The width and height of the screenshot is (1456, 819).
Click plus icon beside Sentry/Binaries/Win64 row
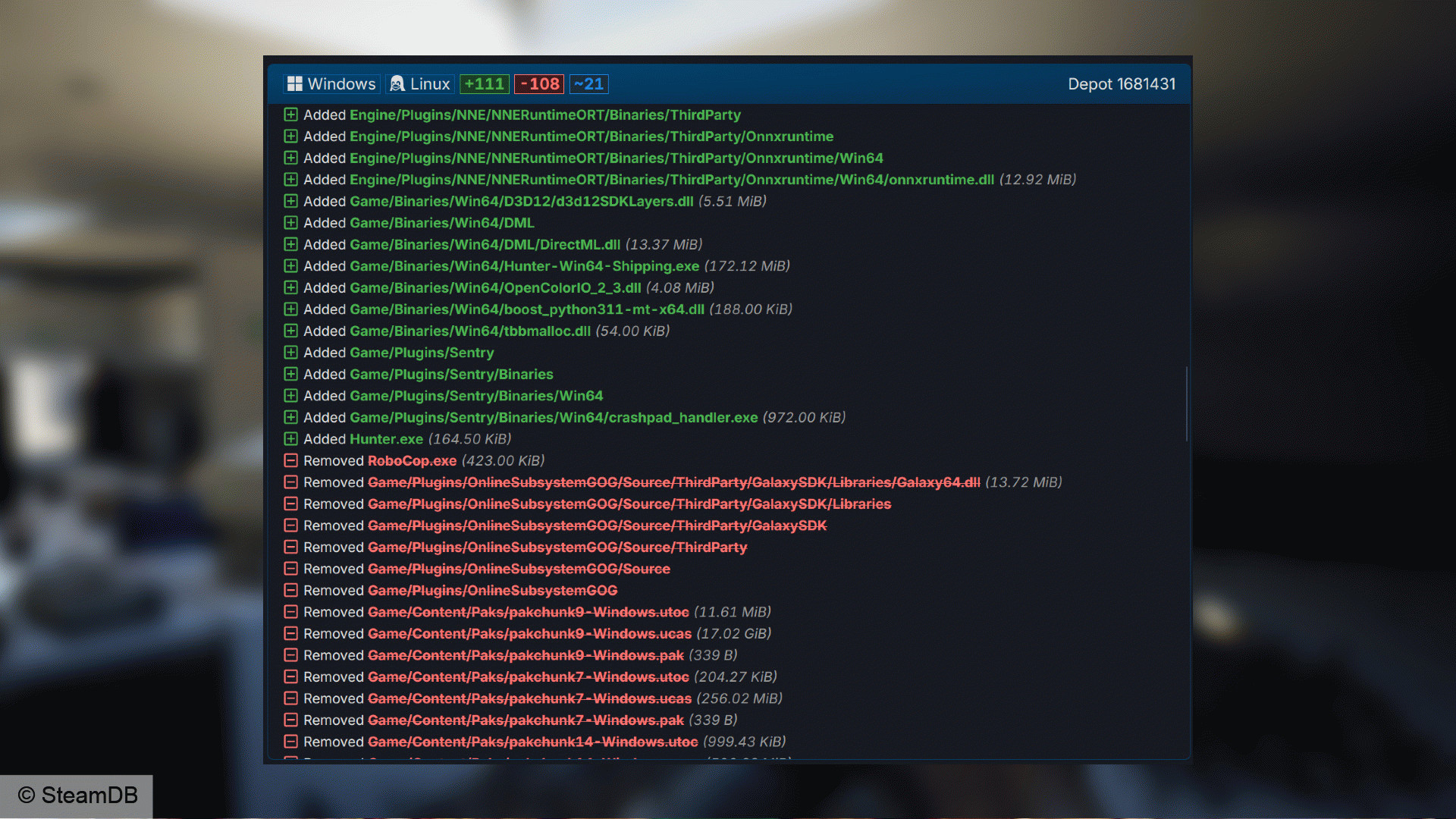point(290,396)
